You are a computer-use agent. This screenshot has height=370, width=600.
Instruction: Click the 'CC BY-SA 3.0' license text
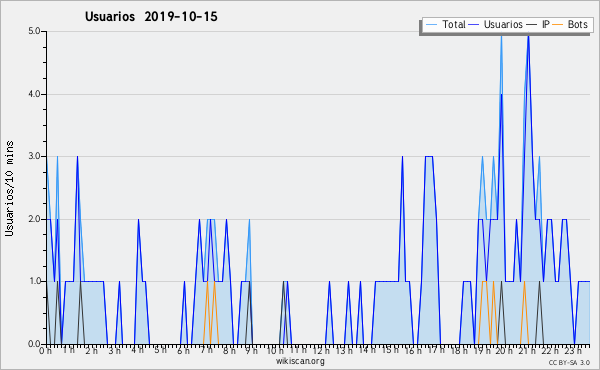pos(569,362)
